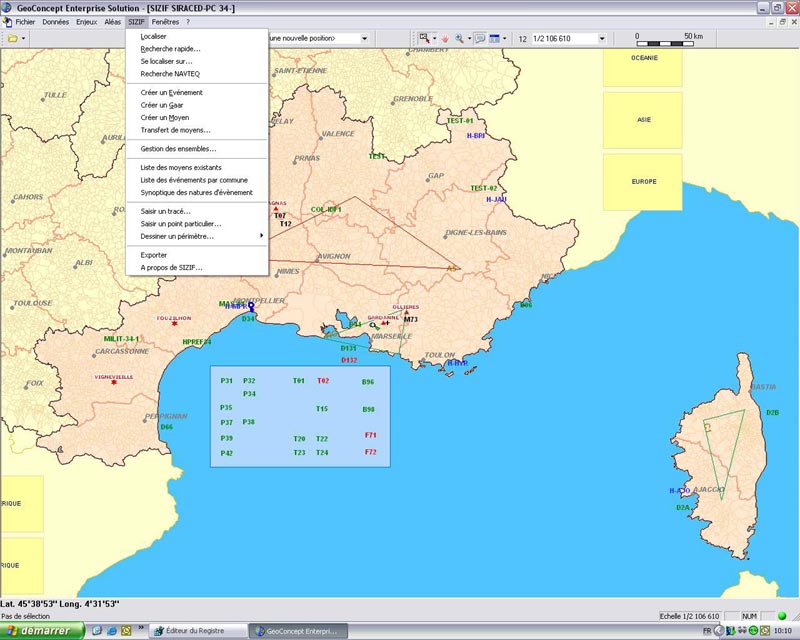Image resolution: width=800 pixels, height=640 pixels.
Task: Launch Internet Explorer from quick launch
Action: click(112, 631)
